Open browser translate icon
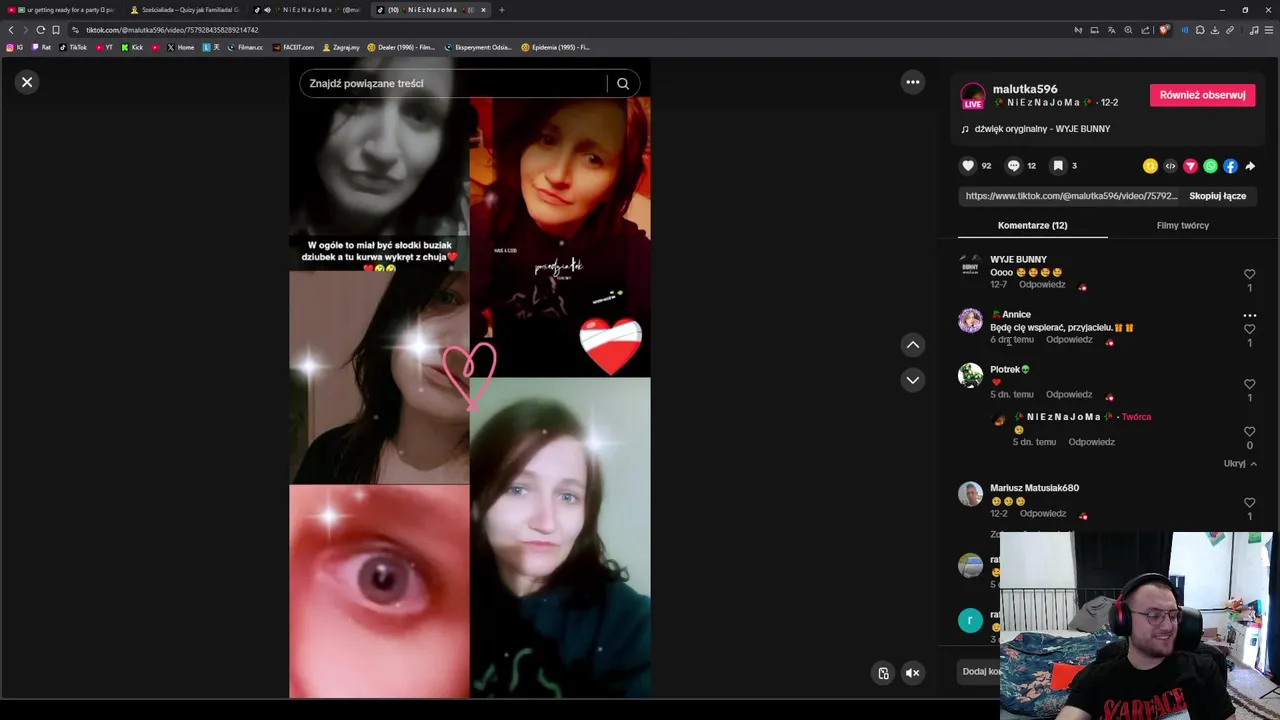 pos(1111,30)
